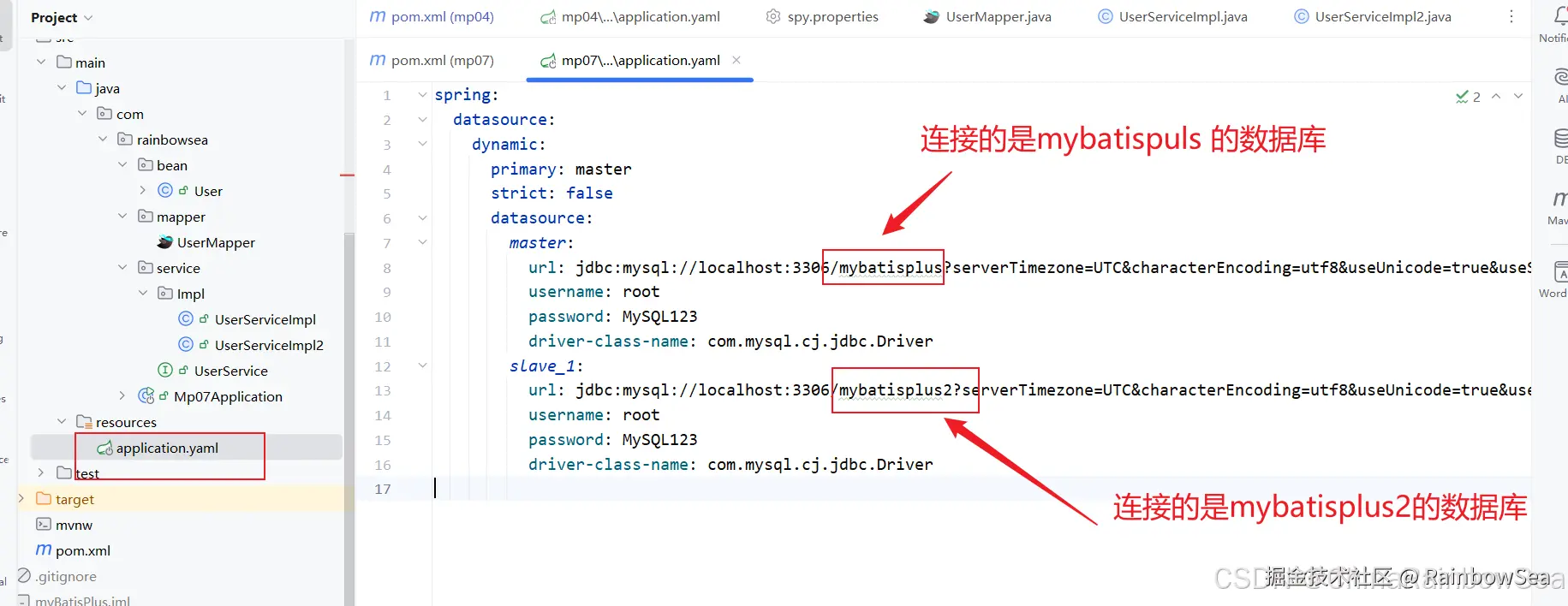Select the target folder
Screen dimensions: 1568x606
(x=75, y=499)
